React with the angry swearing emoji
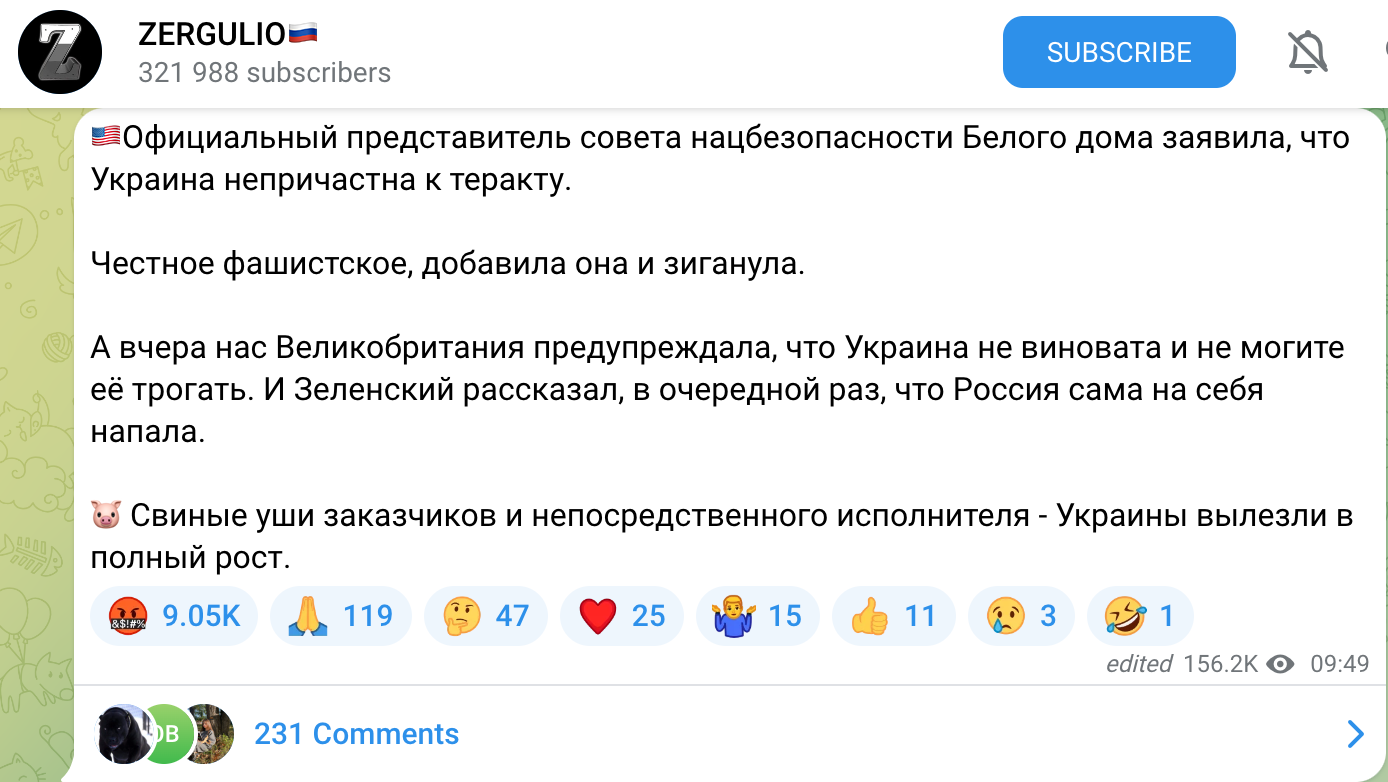 point(174,615)
